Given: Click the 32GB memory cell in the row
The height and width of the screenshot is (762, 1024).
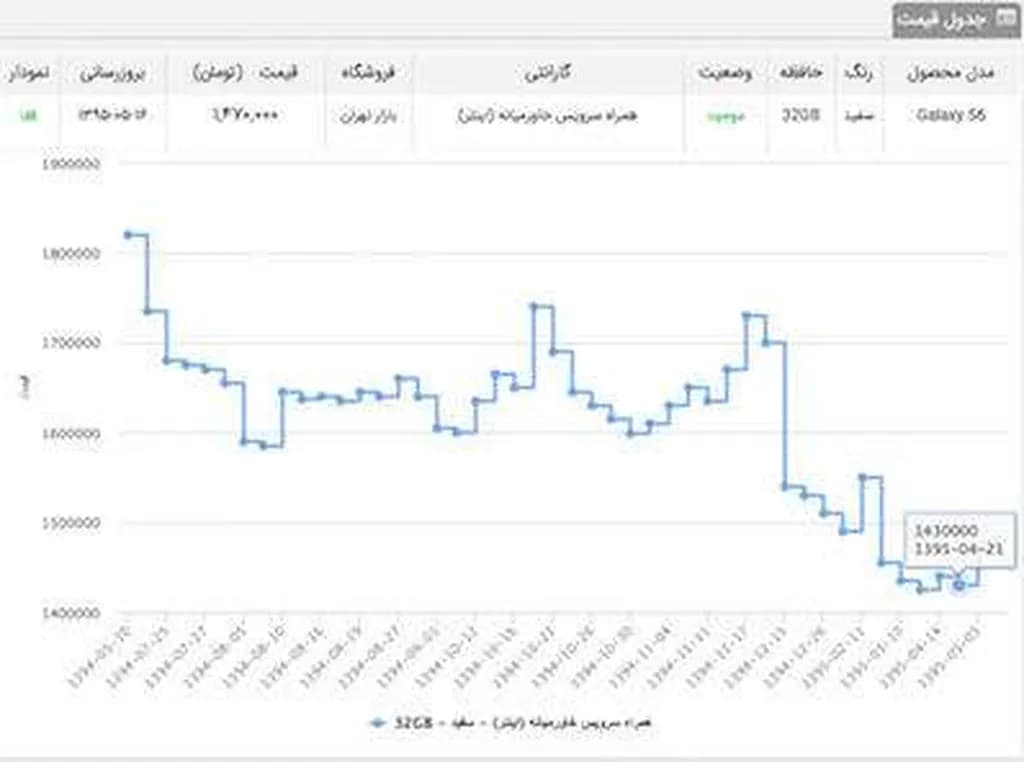Looking at the screenshot, I should (x=801, y=115).
